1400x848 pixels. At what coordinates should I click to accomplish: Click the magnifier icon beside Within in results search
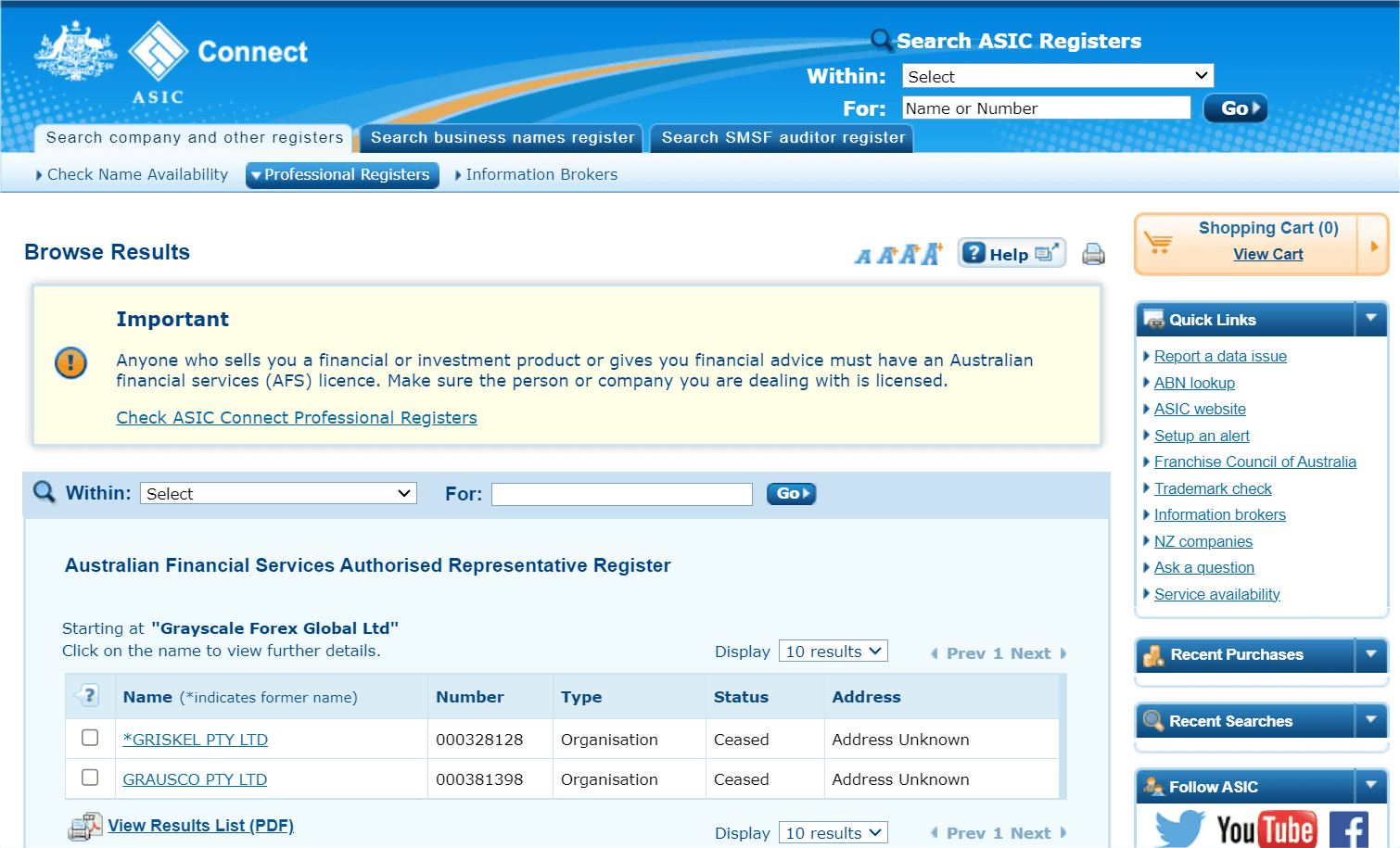pyautogui.click(x=45, y=492)
